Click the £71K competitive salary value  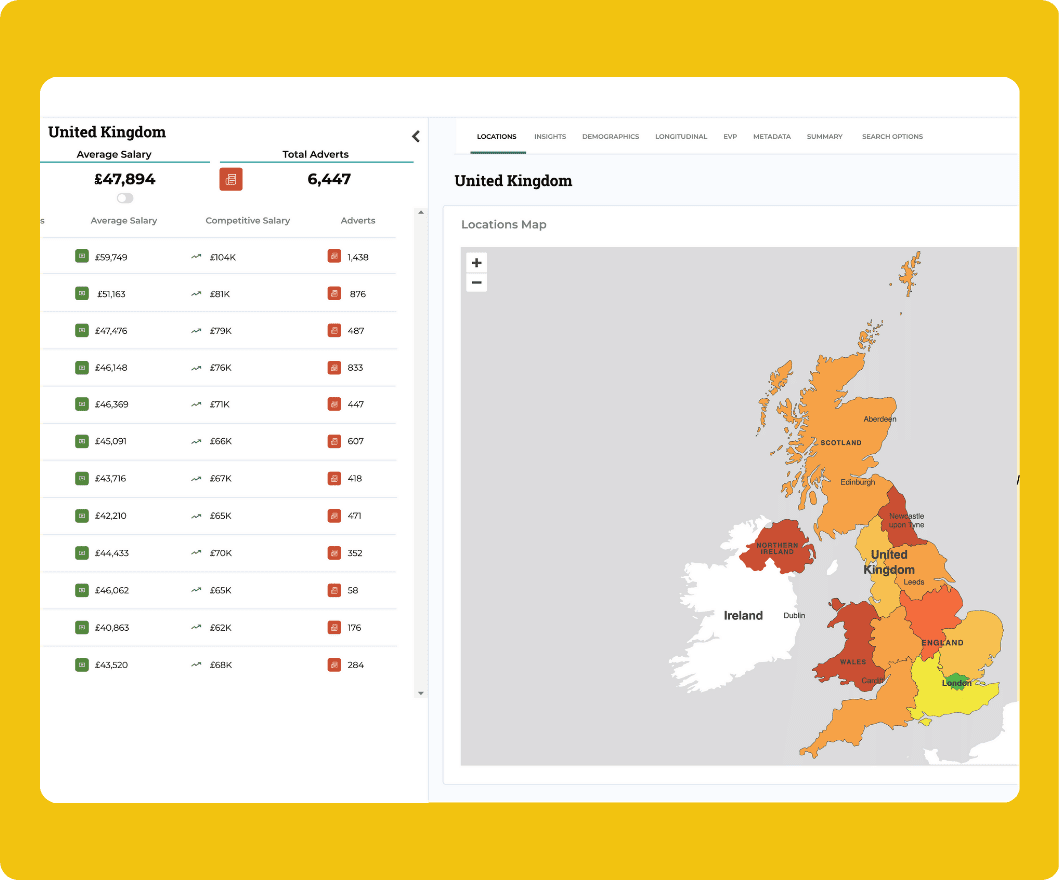tap(220, 404)
